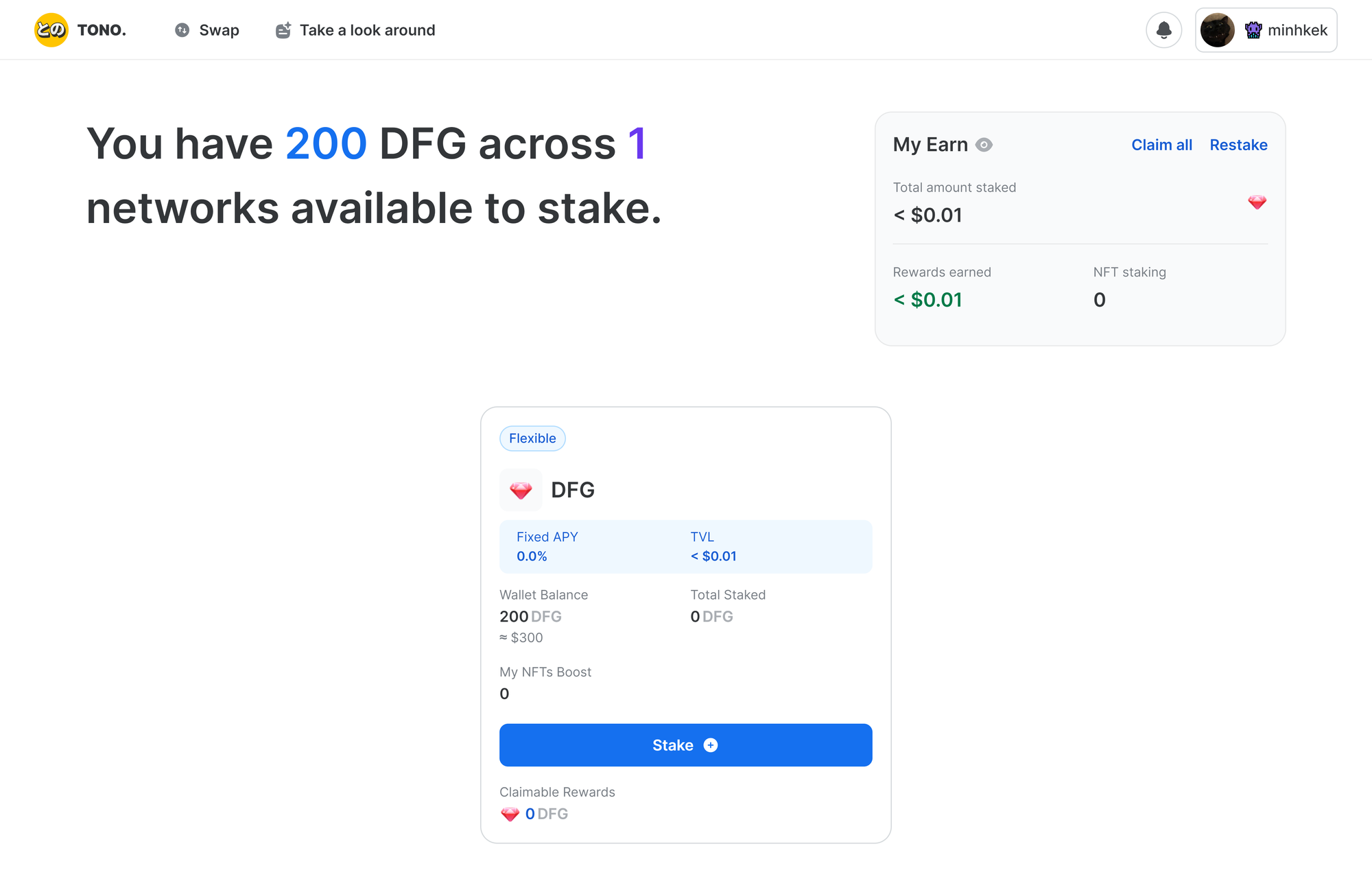
Task: Click the DFG gem token icon
Action: pyautogui.click(x=521, y=490)
